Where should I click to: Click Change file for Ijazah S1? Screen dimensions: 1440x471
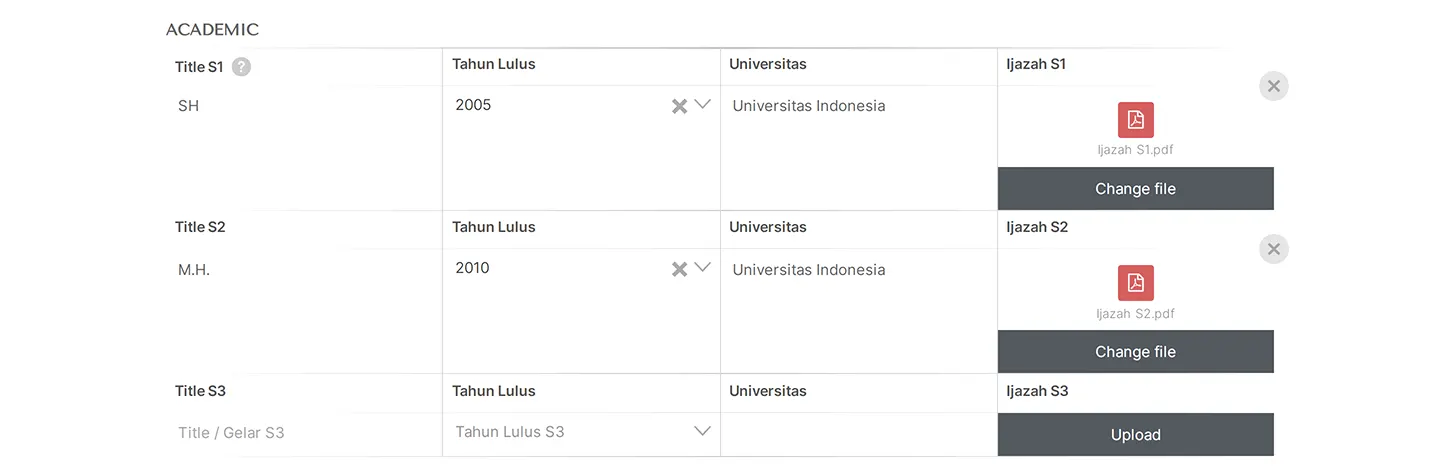pos(1135,188)
